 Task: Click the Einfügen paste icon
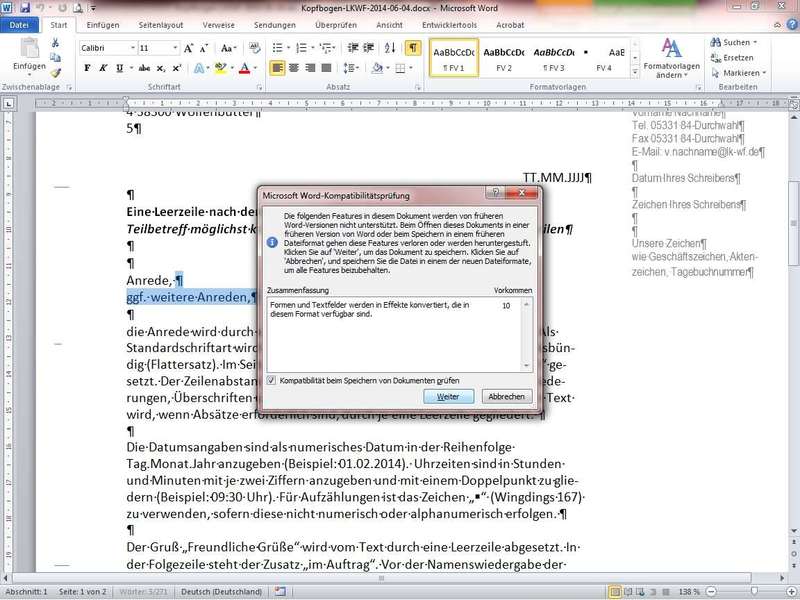pyautogui.click(x=28, y=52)
